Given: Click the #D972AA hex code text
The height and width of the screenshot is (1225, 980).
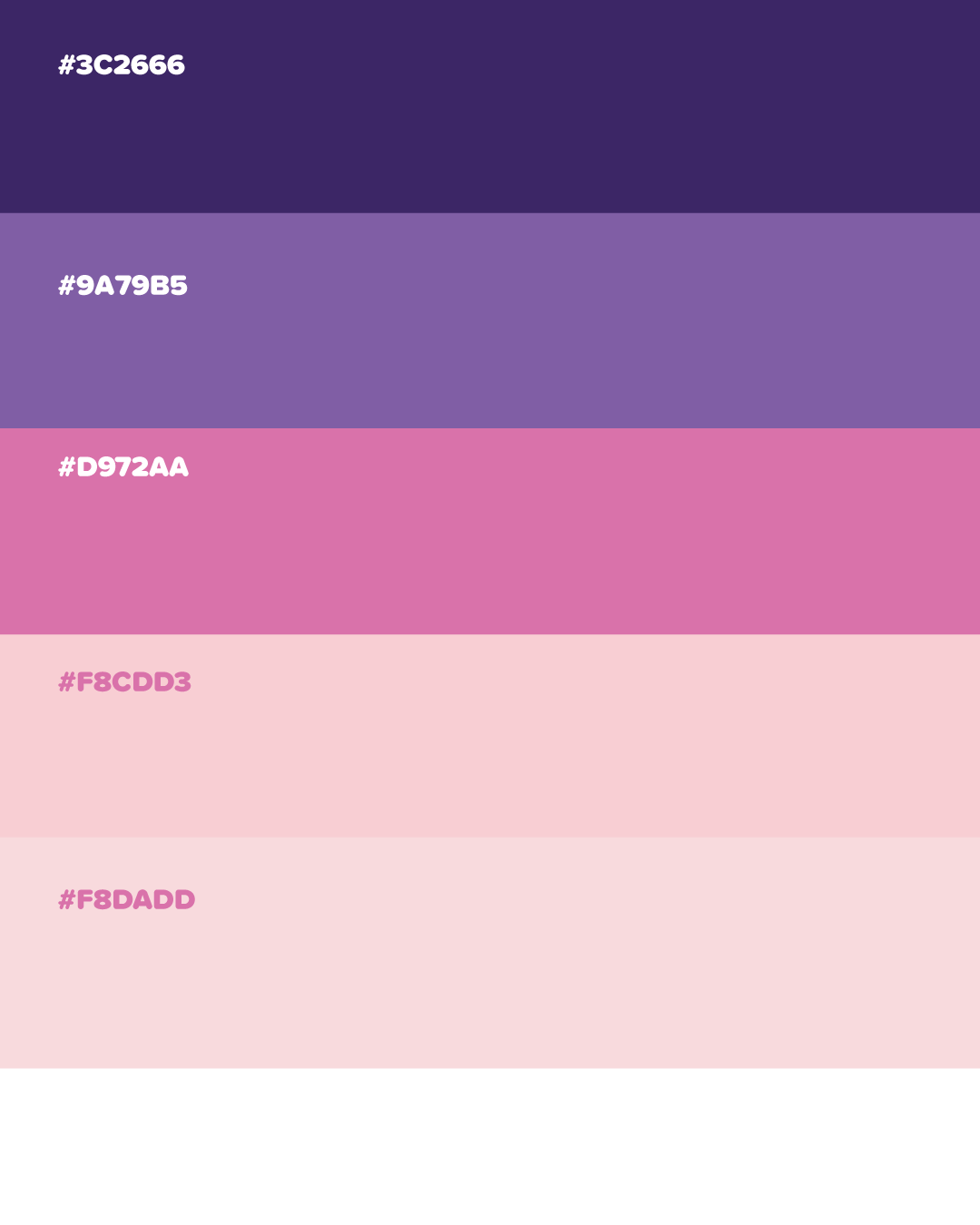Looking at the screenshot, I should point(123,467).
